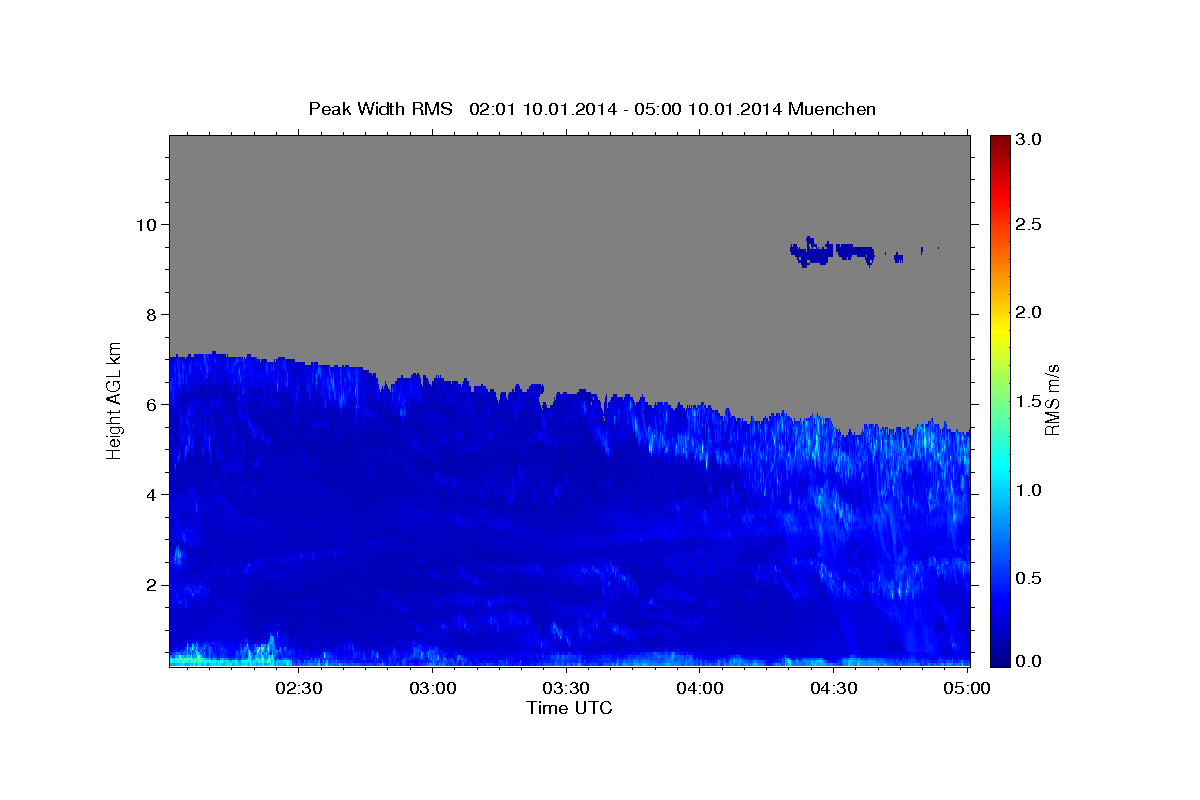This screenshot has width=1200, height=800.
Task: Click the dark blue bottom of the colorbar
Action: [1000, 658]
